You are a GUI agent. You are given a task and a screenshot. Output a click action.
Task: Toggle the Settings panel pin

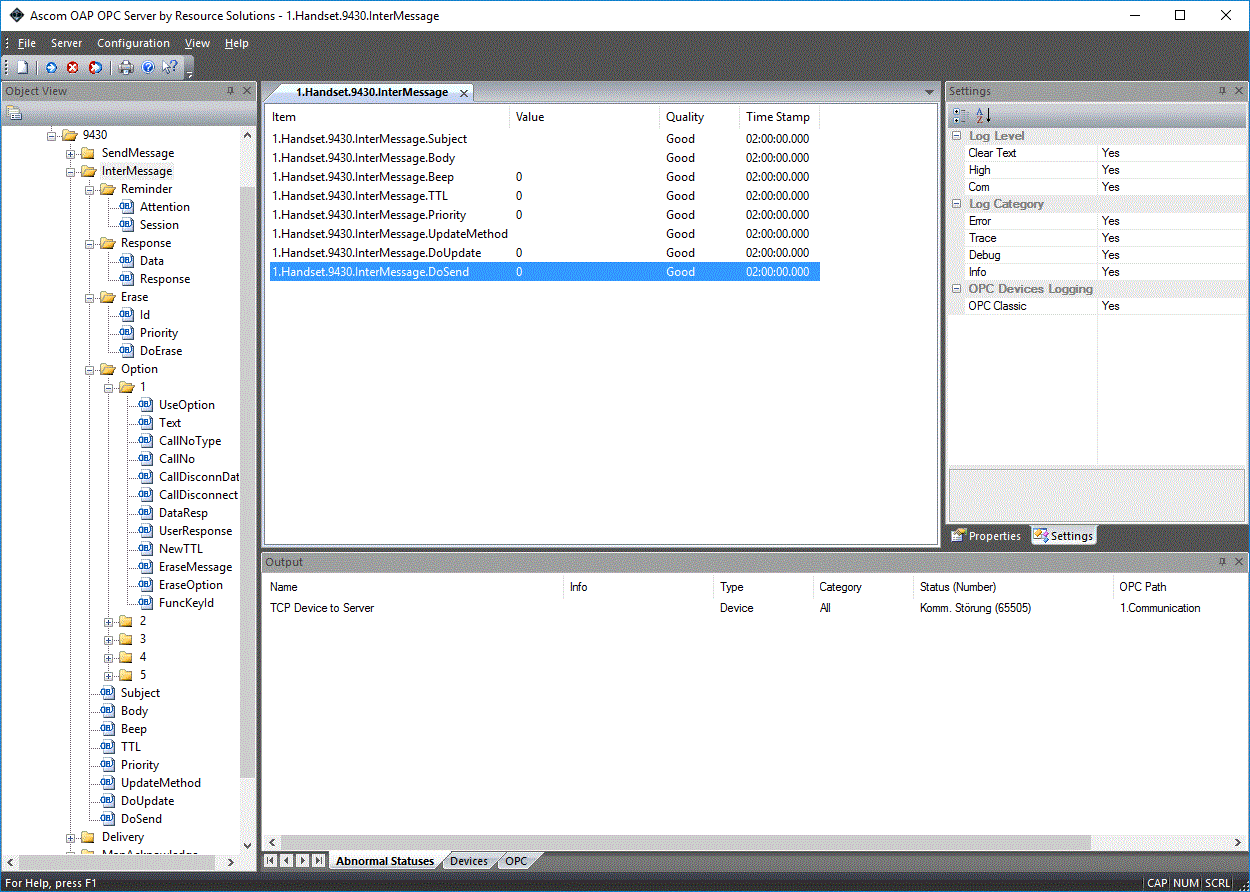pyautogui.click(x=1221, y=91)
